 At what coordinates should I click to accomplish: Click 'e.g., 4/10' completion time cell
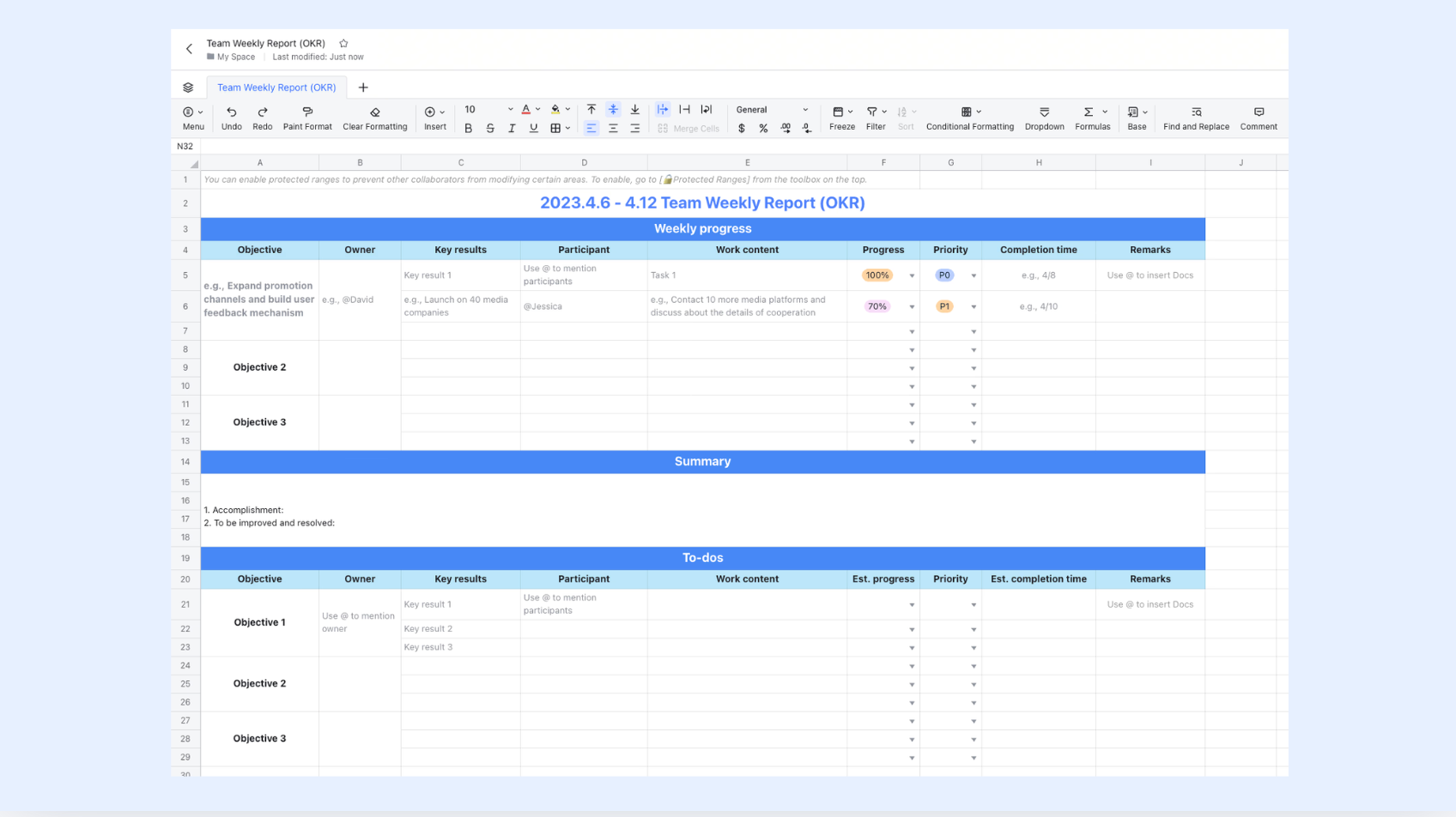1039,306
